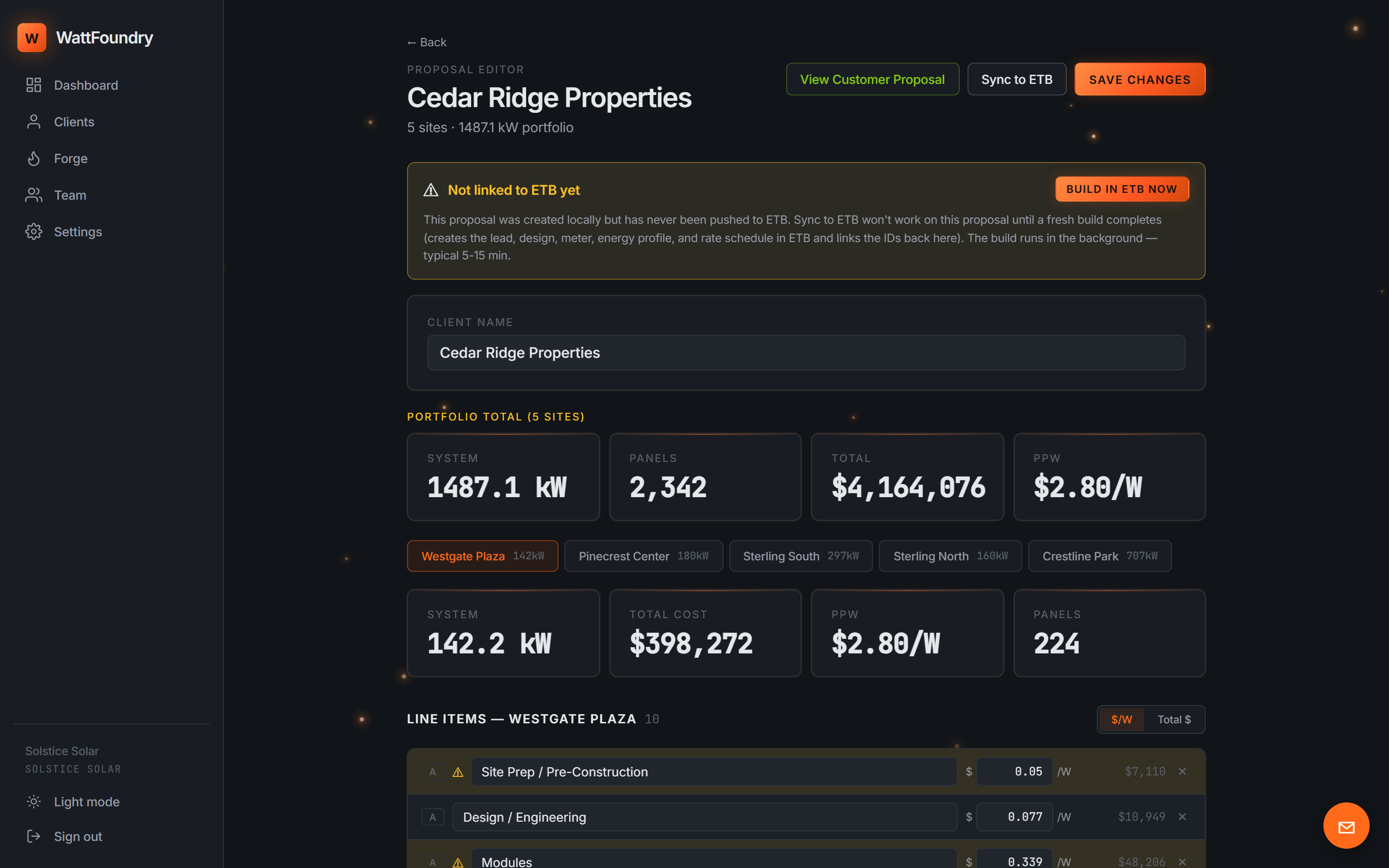Edit the 0.05 $/W price field

tap(1015, 772)
